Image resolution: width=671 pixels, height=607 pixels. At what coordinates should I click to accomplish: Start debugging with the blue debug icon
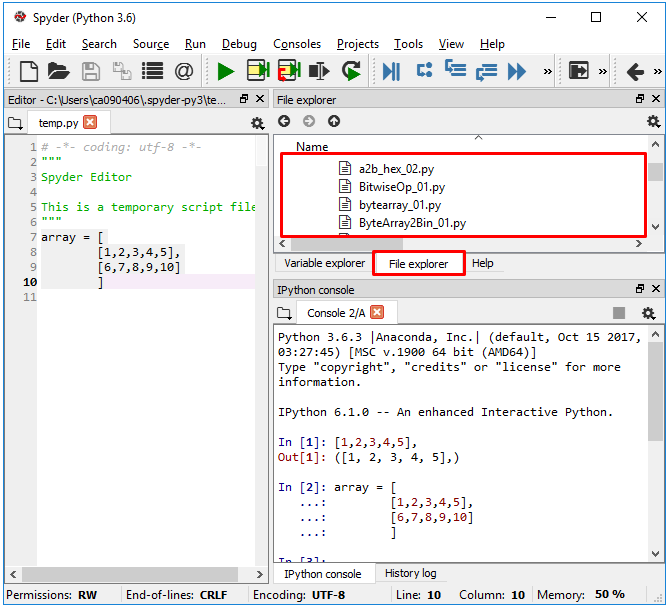391,71
